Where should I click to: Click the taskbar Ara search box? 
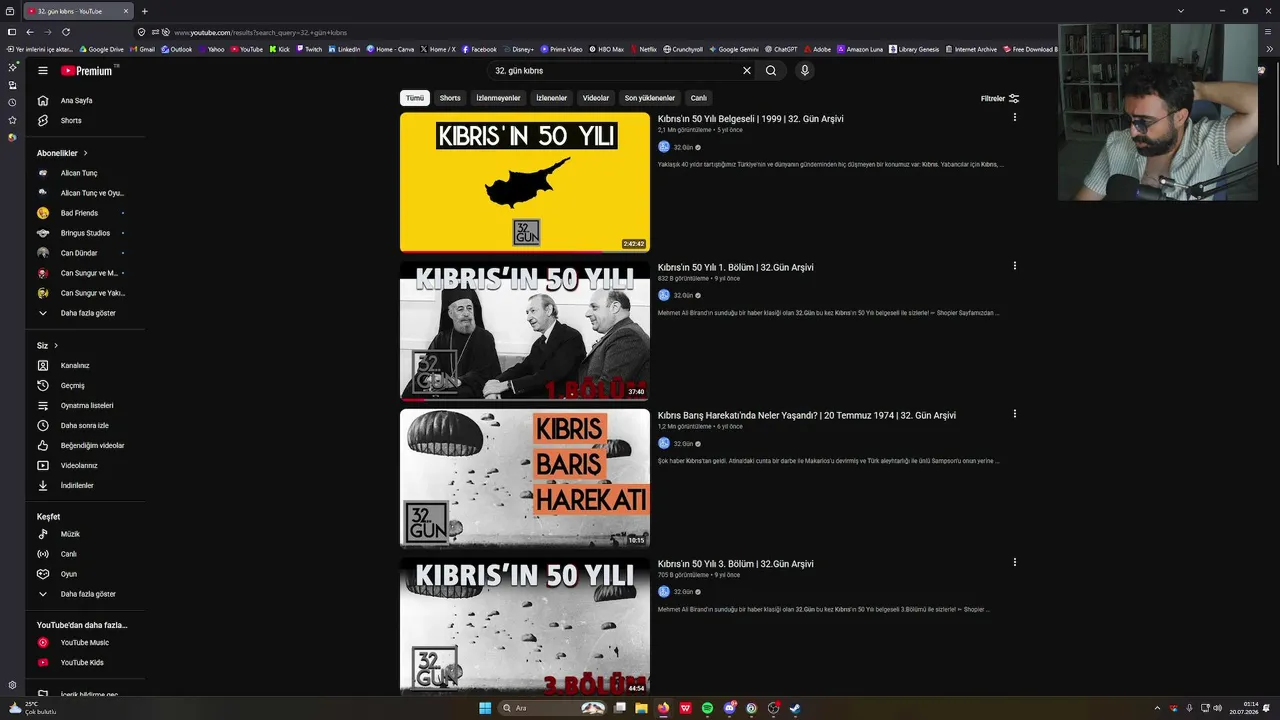(553, 708)
